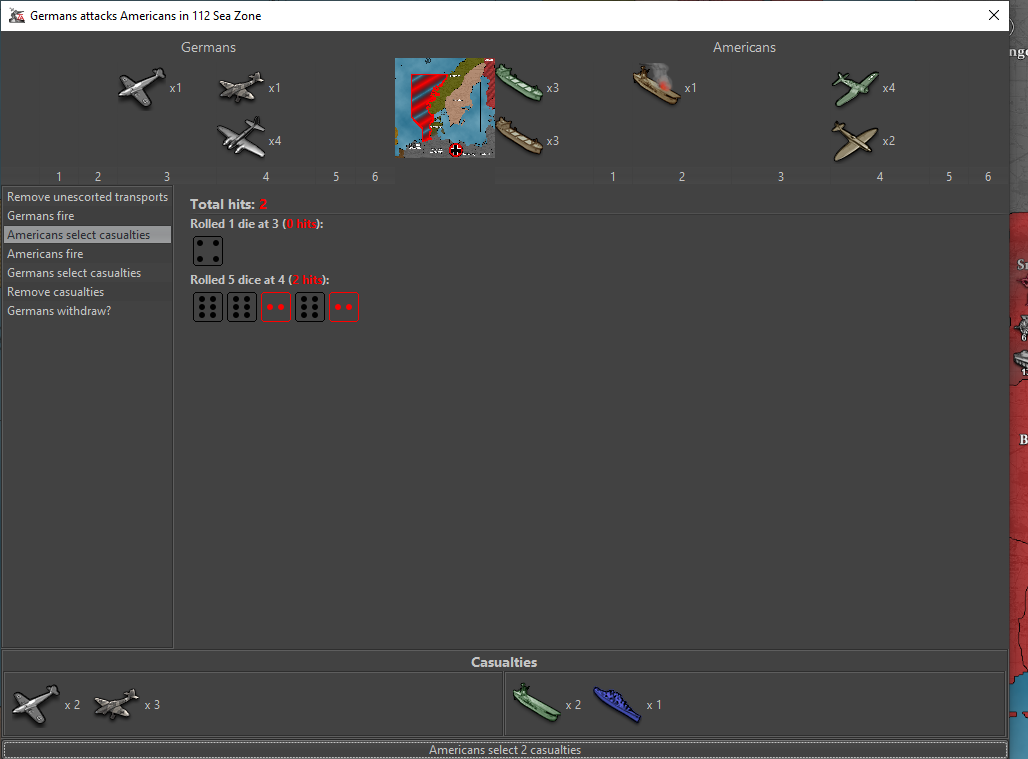This screenshot has width=1028, height=759.
Task: Click the German fighter icon in the Casualties panel
Action: (35, 704)
